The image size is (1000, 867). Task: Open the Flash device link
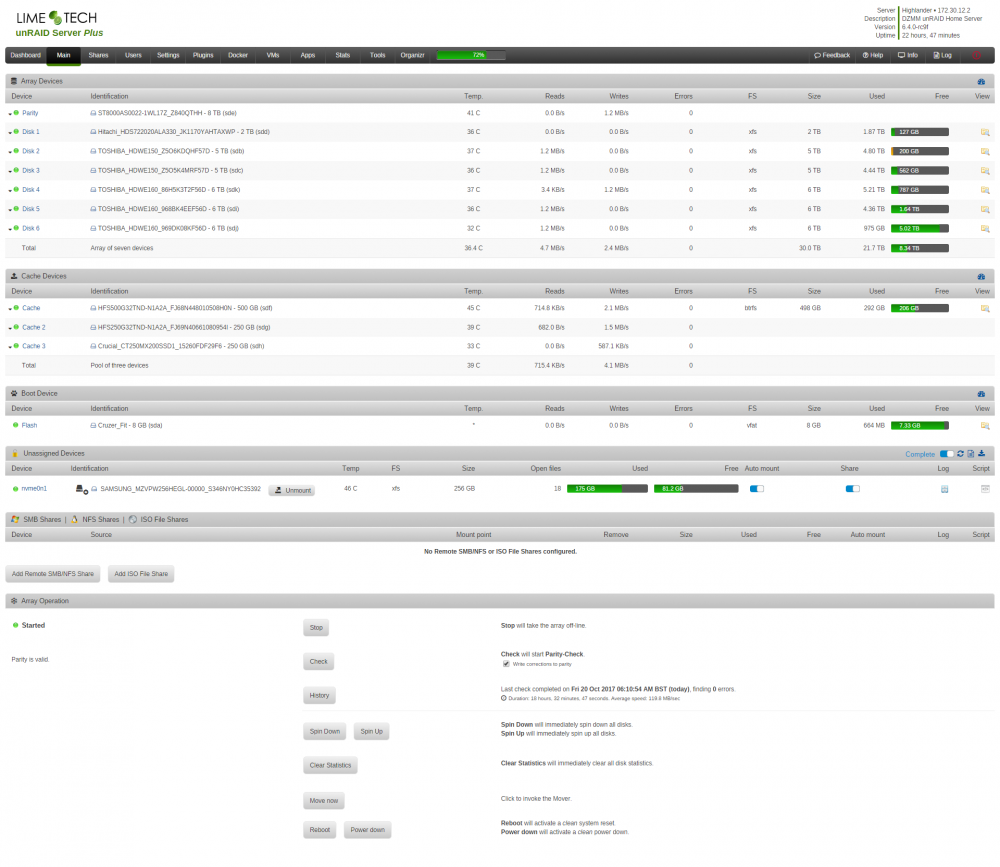(x=29, y=426)
